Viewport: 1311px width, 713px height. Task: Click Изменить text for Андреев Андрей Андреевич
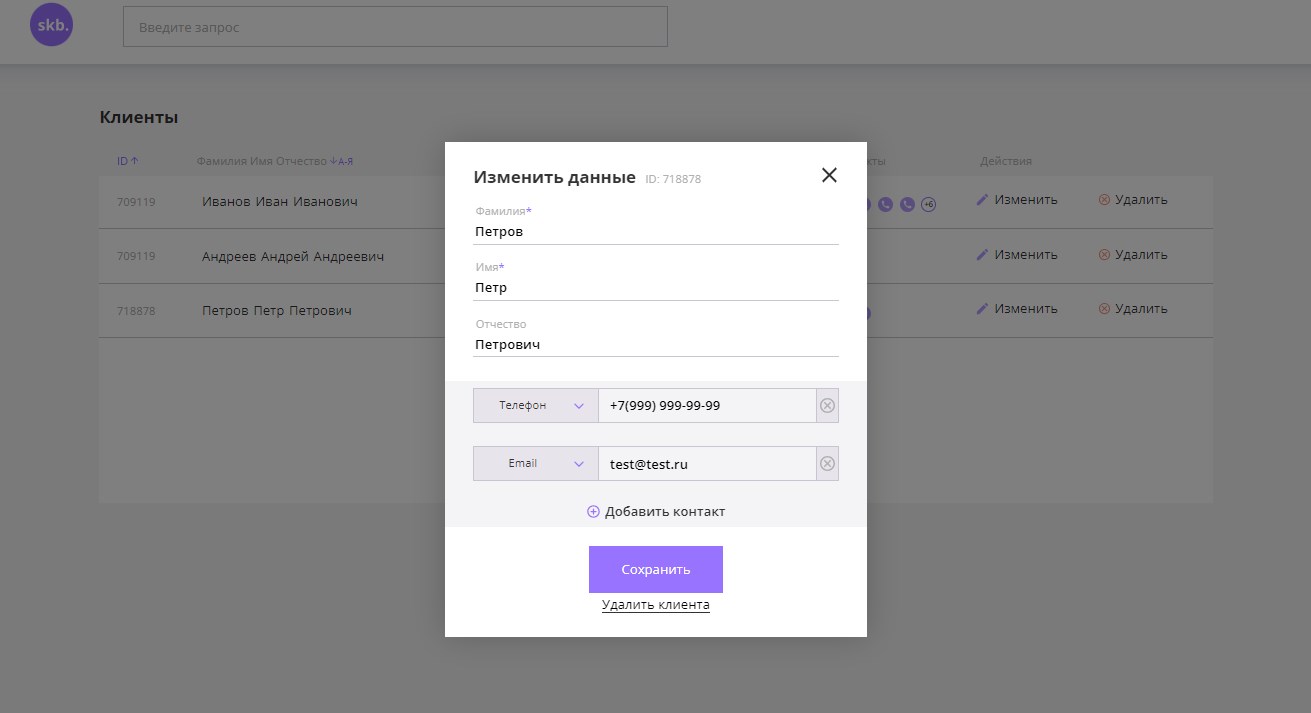point(1026,254)
